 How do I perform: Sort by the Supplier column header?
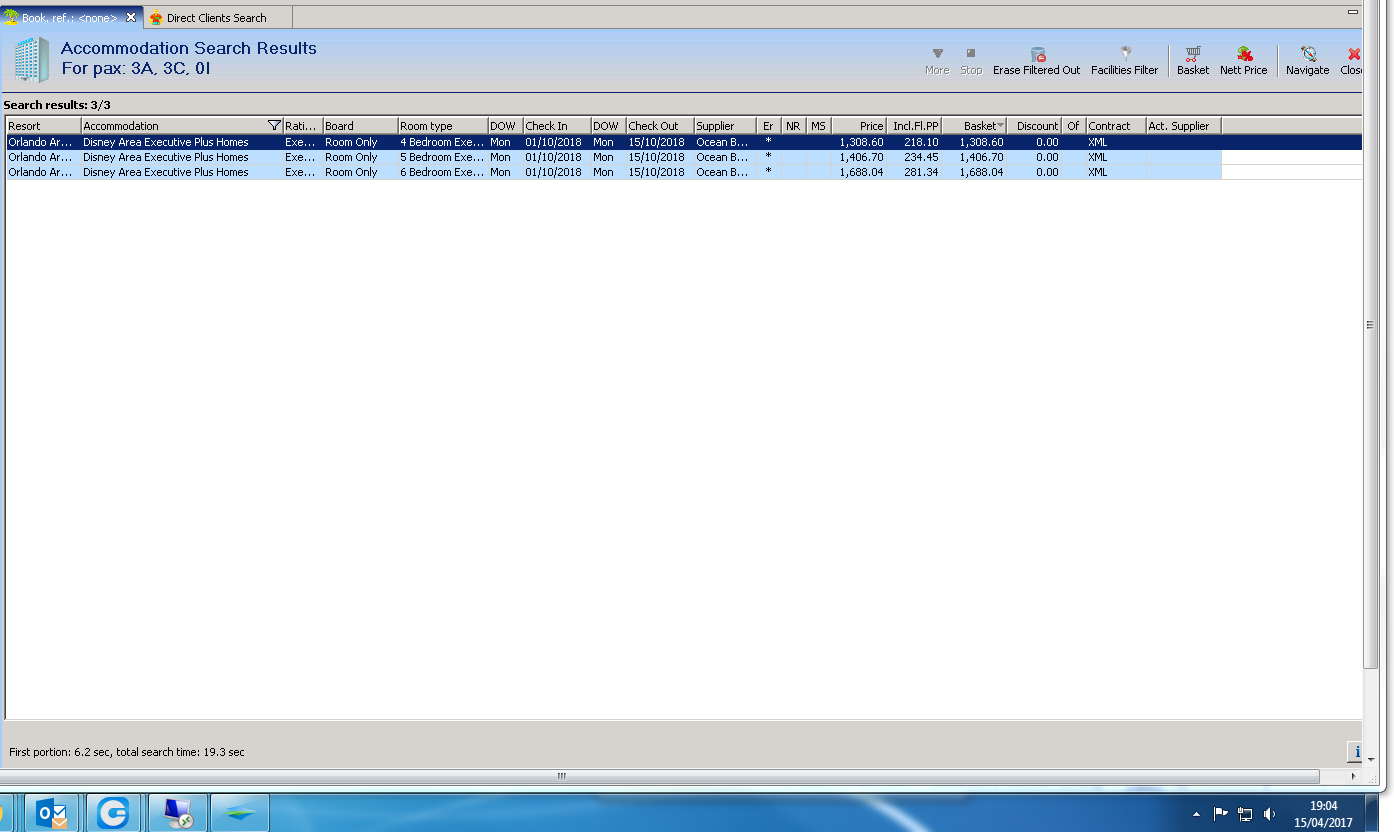(x=725, y=126)
